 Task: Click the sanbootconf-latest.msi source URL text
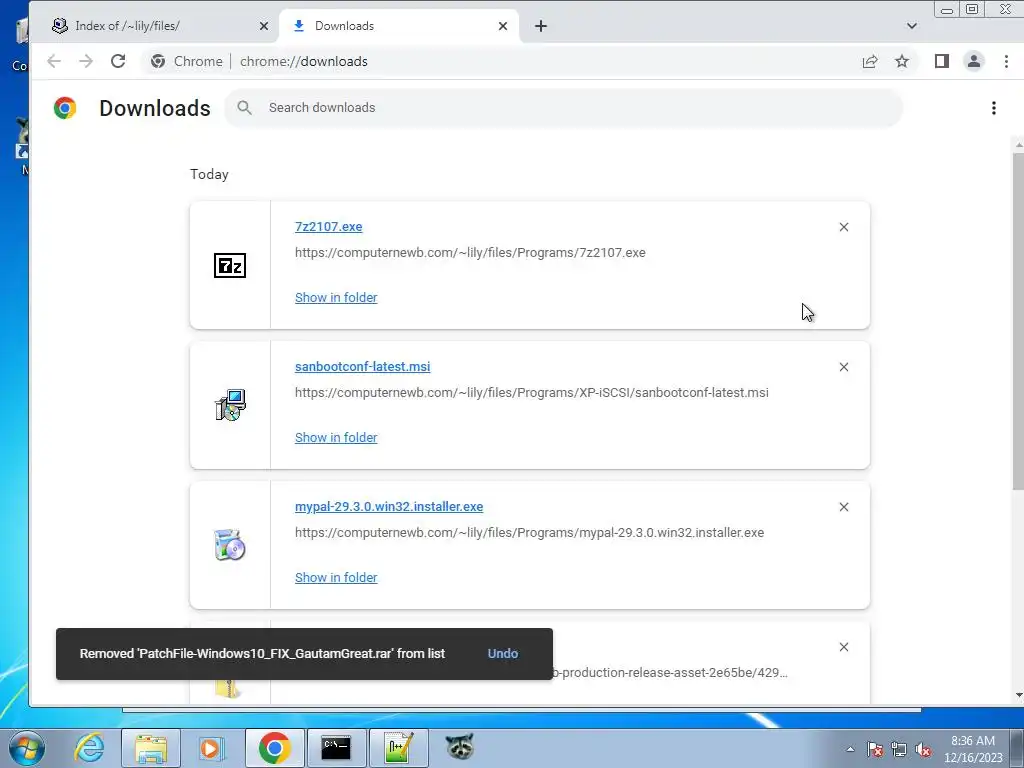click(532, 392)
